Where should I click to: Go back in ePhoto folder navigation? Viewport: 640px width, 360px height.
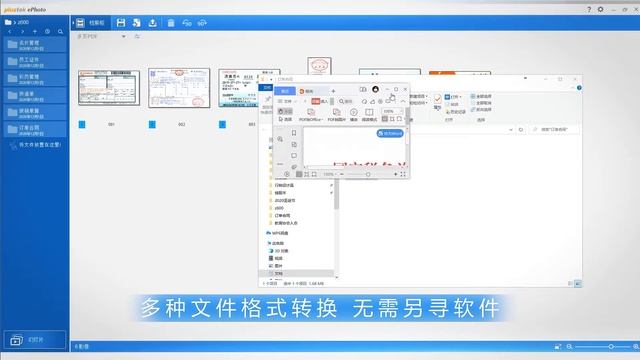pos(9,31)
